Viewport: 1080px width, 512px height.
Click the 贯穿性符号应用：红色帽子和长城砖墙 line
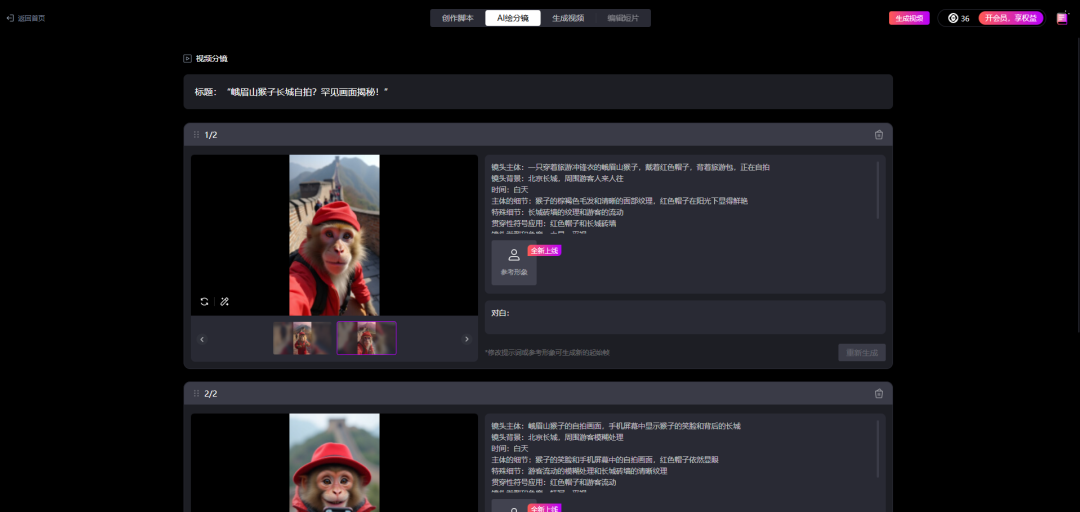click(x=554, y=223)
